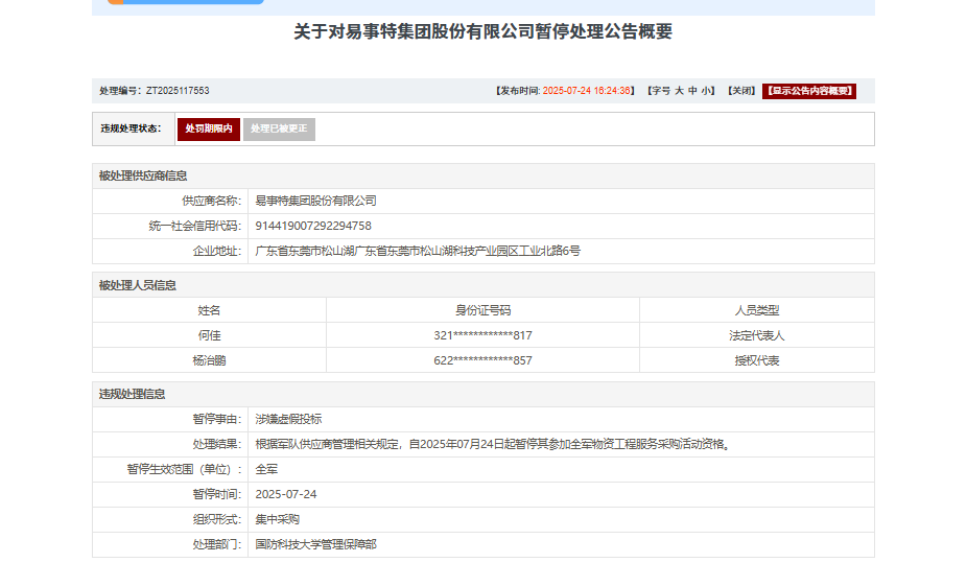Viewport: 968px width, 587px height.
Task: Select the 处理已被更正 status tab
Action: 279,129
